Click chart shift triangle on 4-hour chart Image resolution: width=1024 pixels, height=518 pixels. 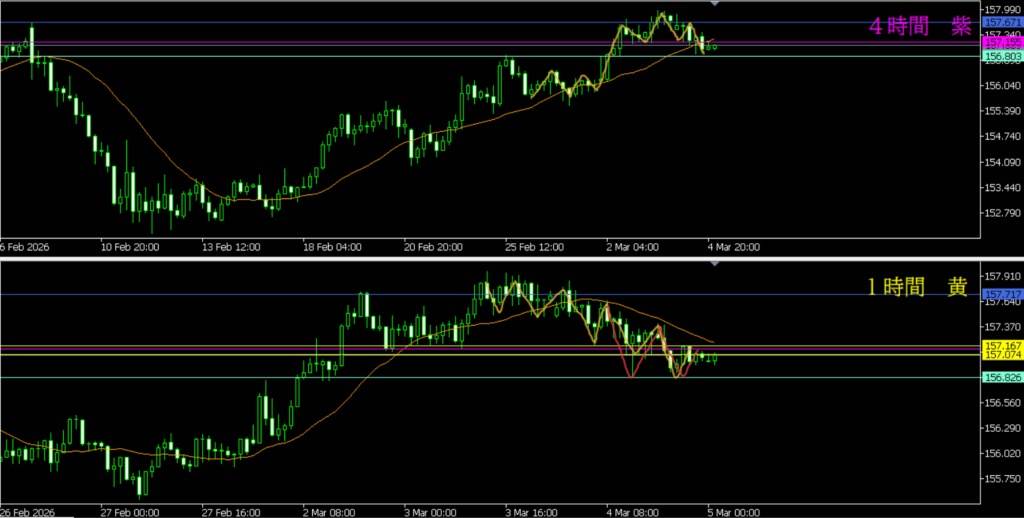(x=714, y=5)
